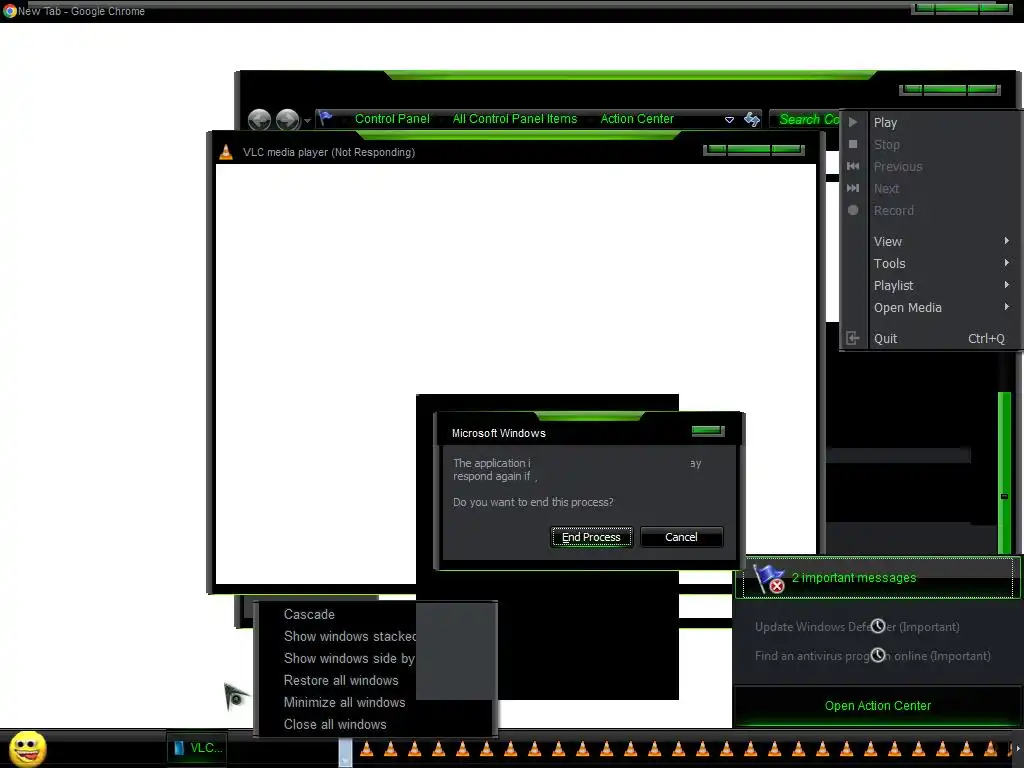Click the flag icon in Control Panel address bar

pyautogui.click(x=326, y=119)
